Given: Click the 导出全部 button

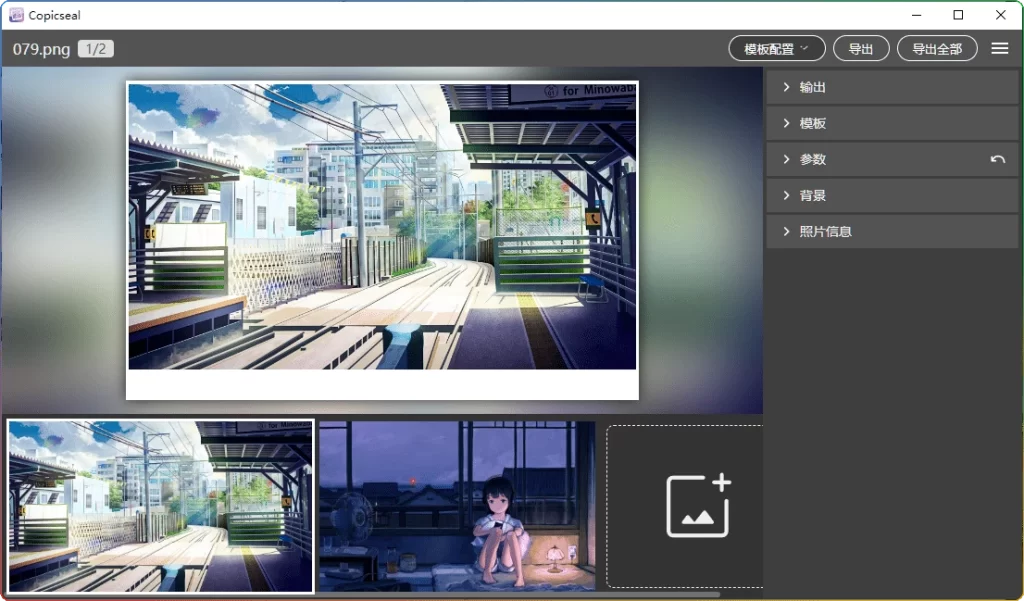Looking at the screenshot, I should point(936,48).
